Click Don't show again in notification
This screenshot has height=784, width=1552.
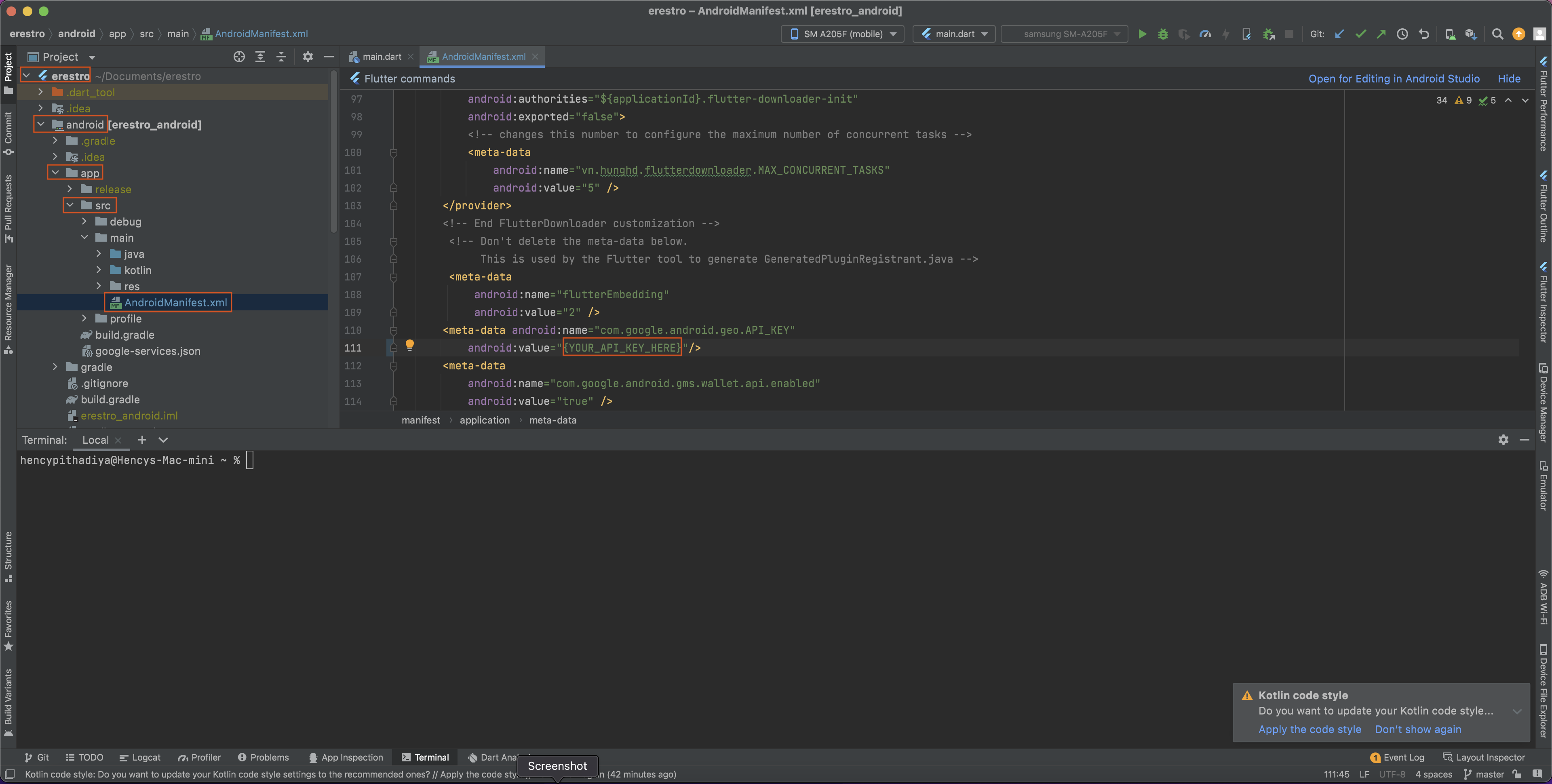click(1418, 729)
